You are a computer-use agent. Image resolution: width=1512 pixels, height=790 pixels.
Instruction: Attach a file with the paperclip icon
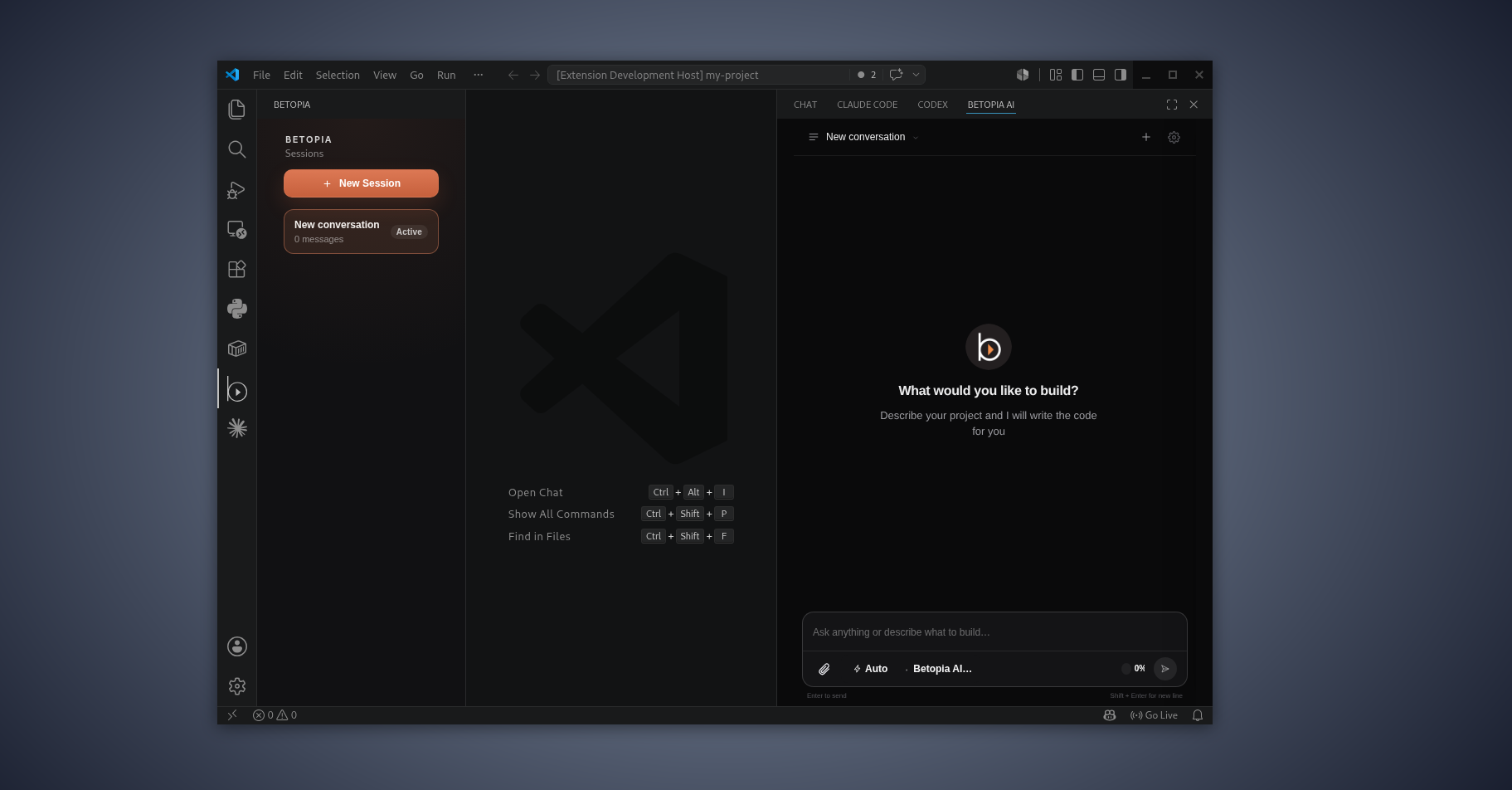coord(824,669)
